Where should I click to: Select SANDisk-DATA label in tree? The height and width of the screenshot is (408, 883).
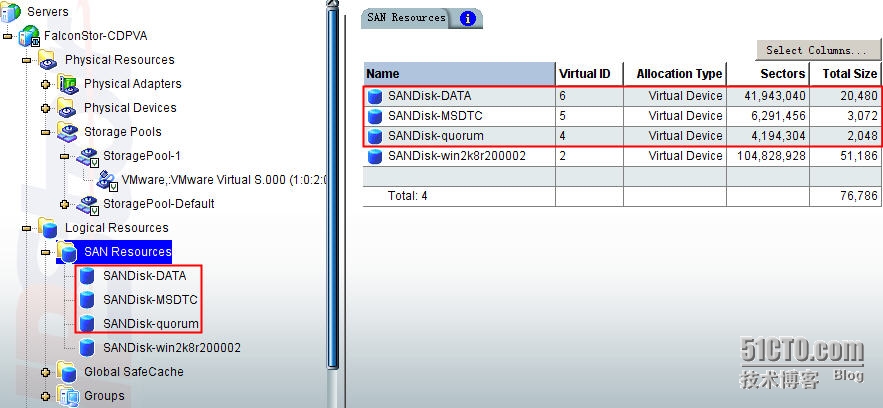coord(145,276)
